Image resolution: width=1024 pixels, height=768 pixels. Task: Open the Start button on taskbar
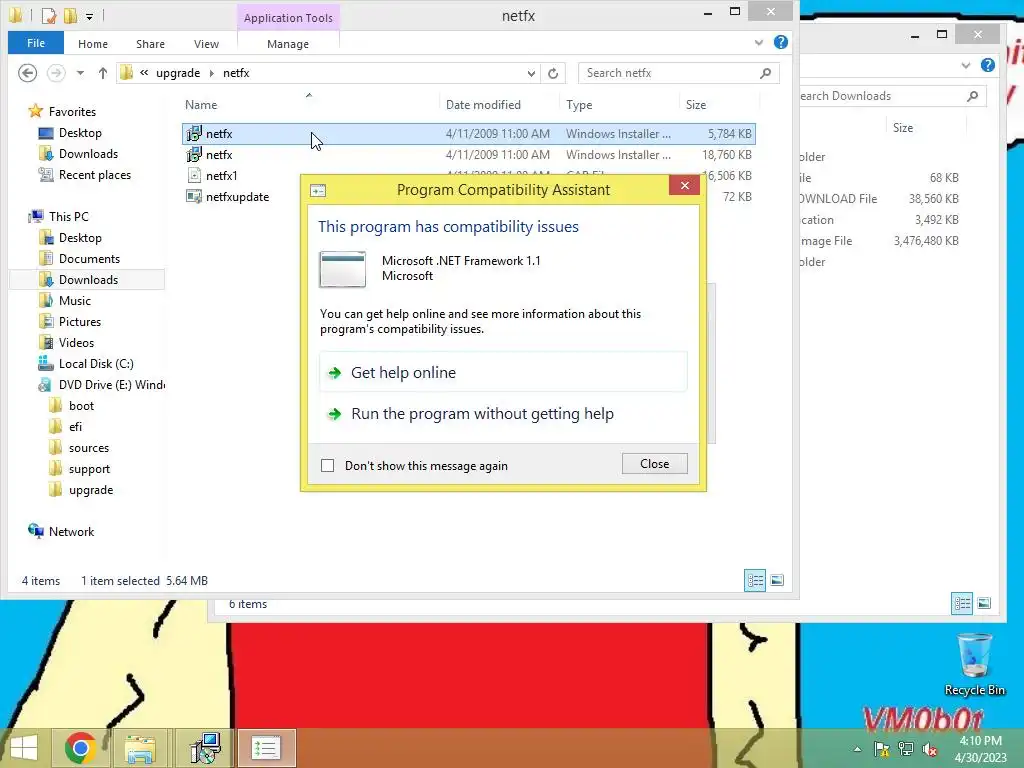(x=24, y=748)
